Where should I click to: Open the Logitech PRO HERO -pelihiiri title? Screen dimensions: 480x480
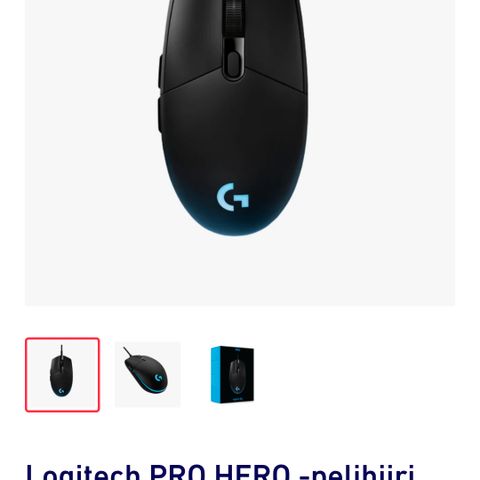(x=220, y=472)
